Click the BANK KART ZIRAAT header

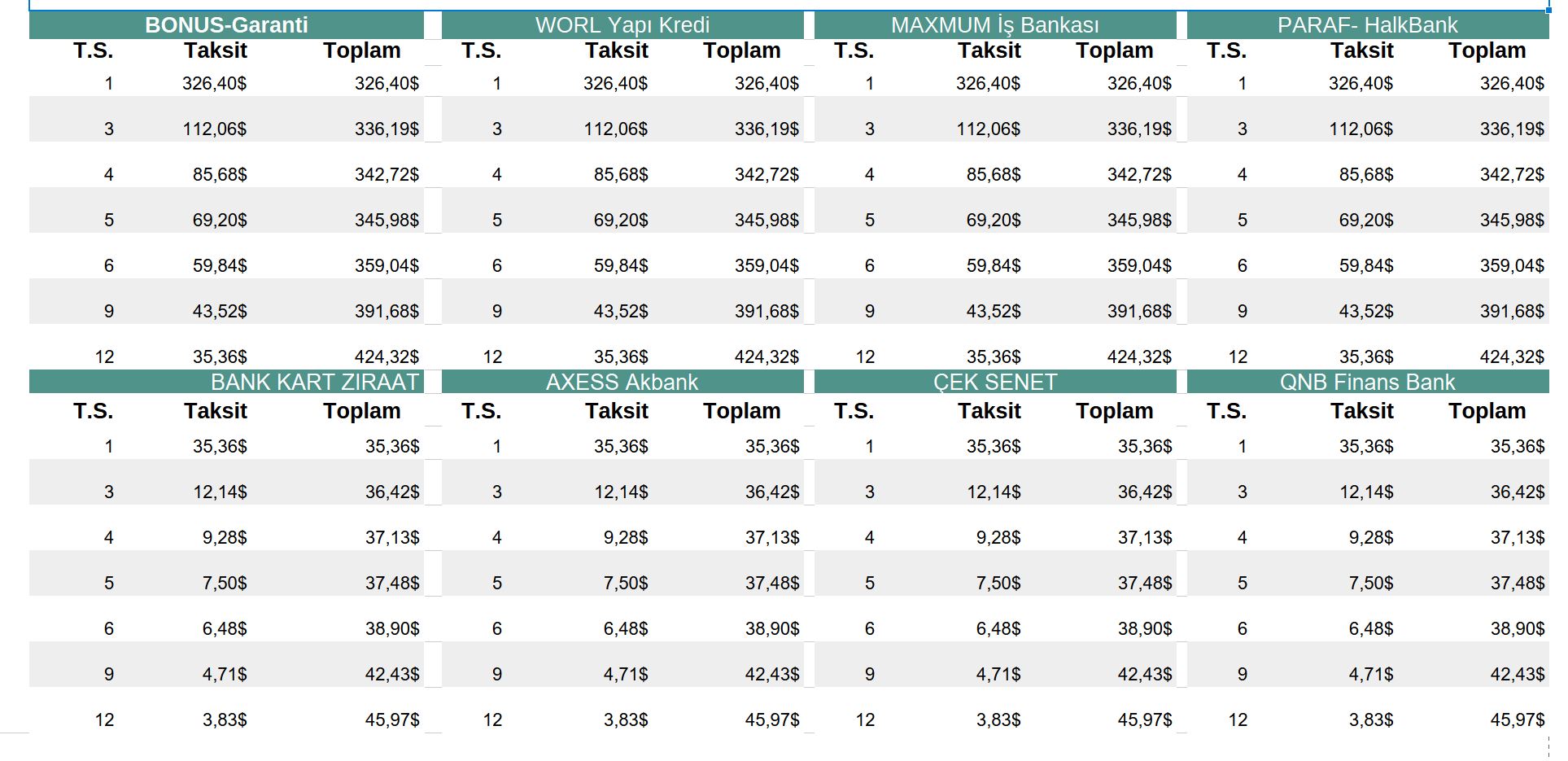tap(314, 382)
